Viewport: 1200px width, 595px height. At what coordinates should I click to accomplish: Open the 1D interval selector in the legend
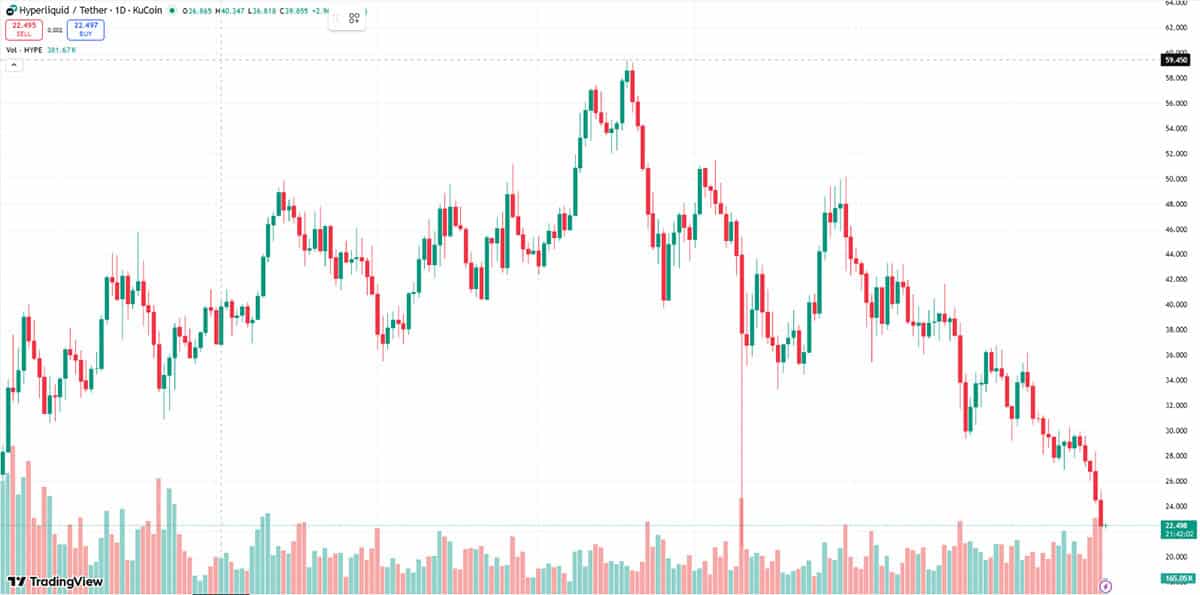click(122, 9)
